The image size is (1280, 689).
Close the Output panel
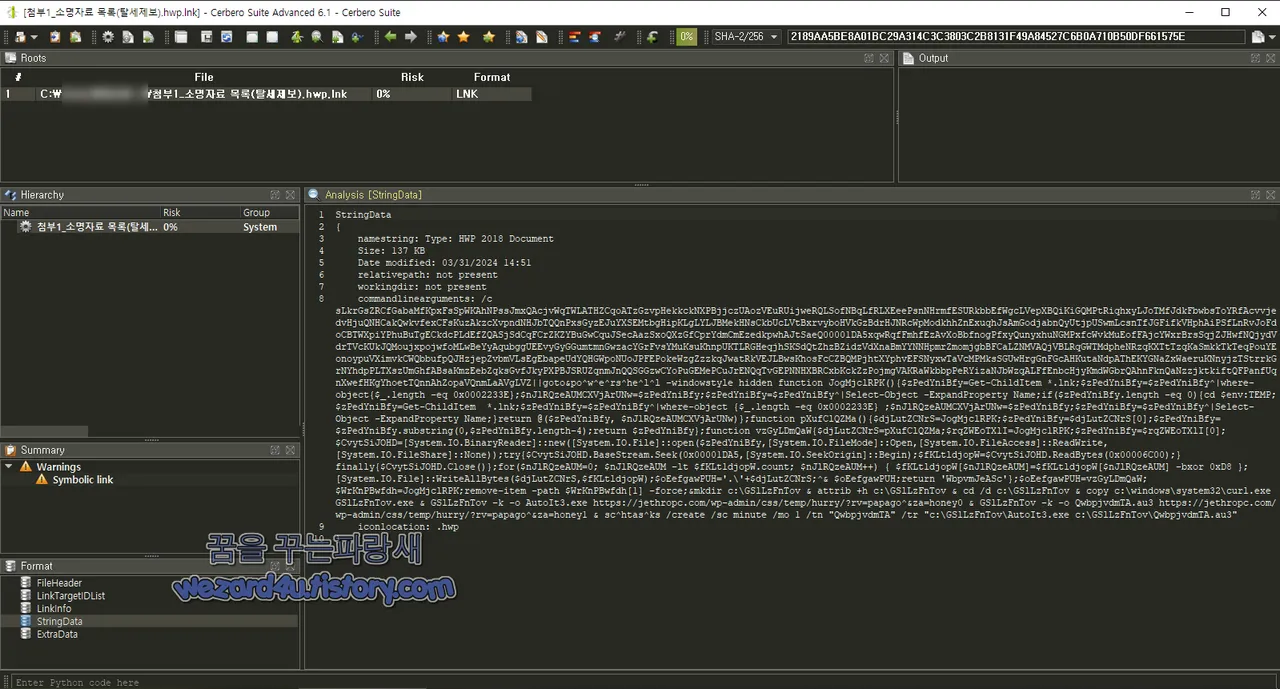(x=1270, y=58)
